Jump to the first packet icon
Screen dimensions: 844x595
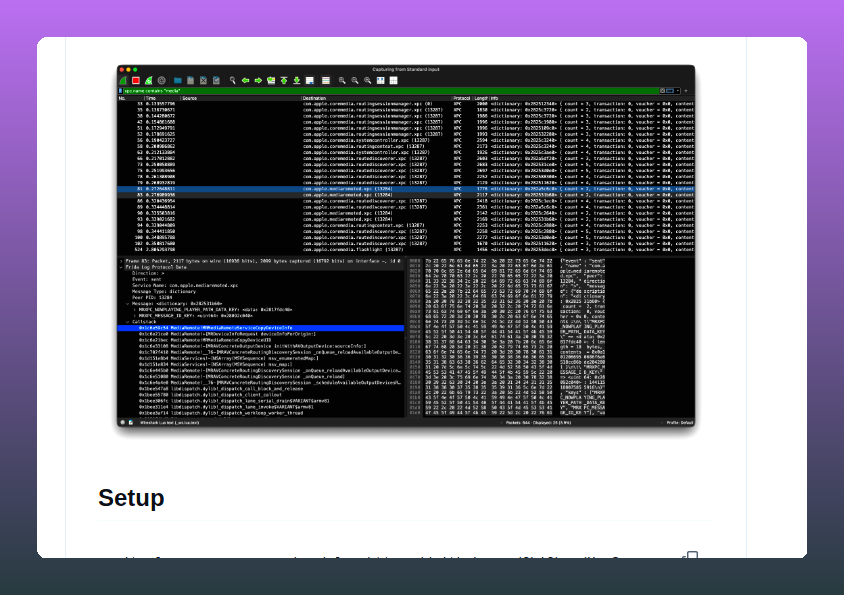tap(284, 80)
